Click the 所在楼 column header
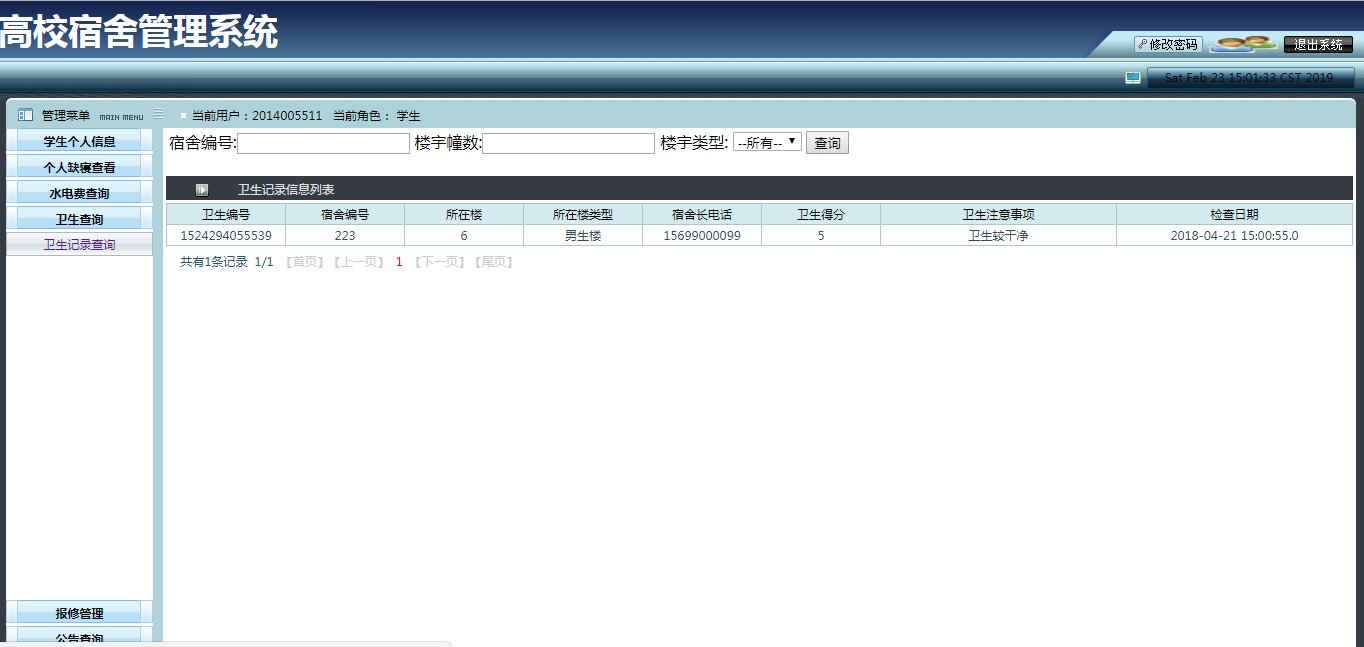Screen dimensions: 1364x647 pos(464,214)
